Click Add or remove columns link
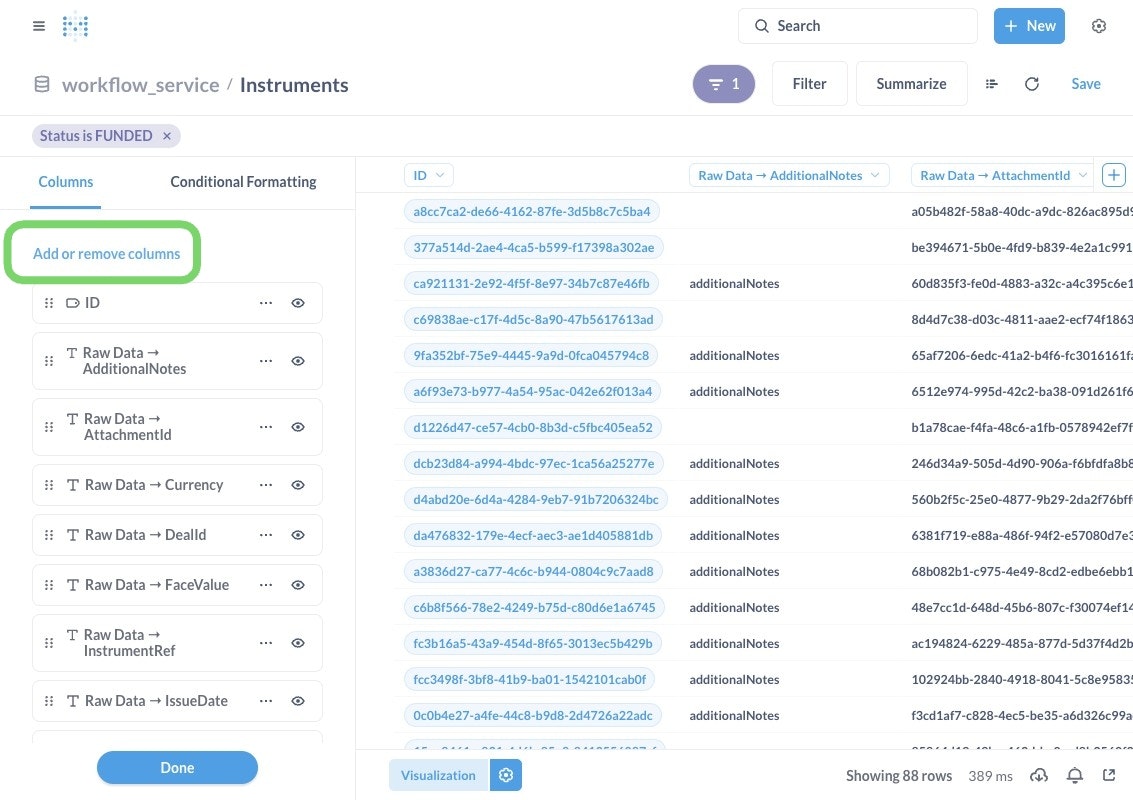This screenshot has width=1133, height=800. point(107,254)
